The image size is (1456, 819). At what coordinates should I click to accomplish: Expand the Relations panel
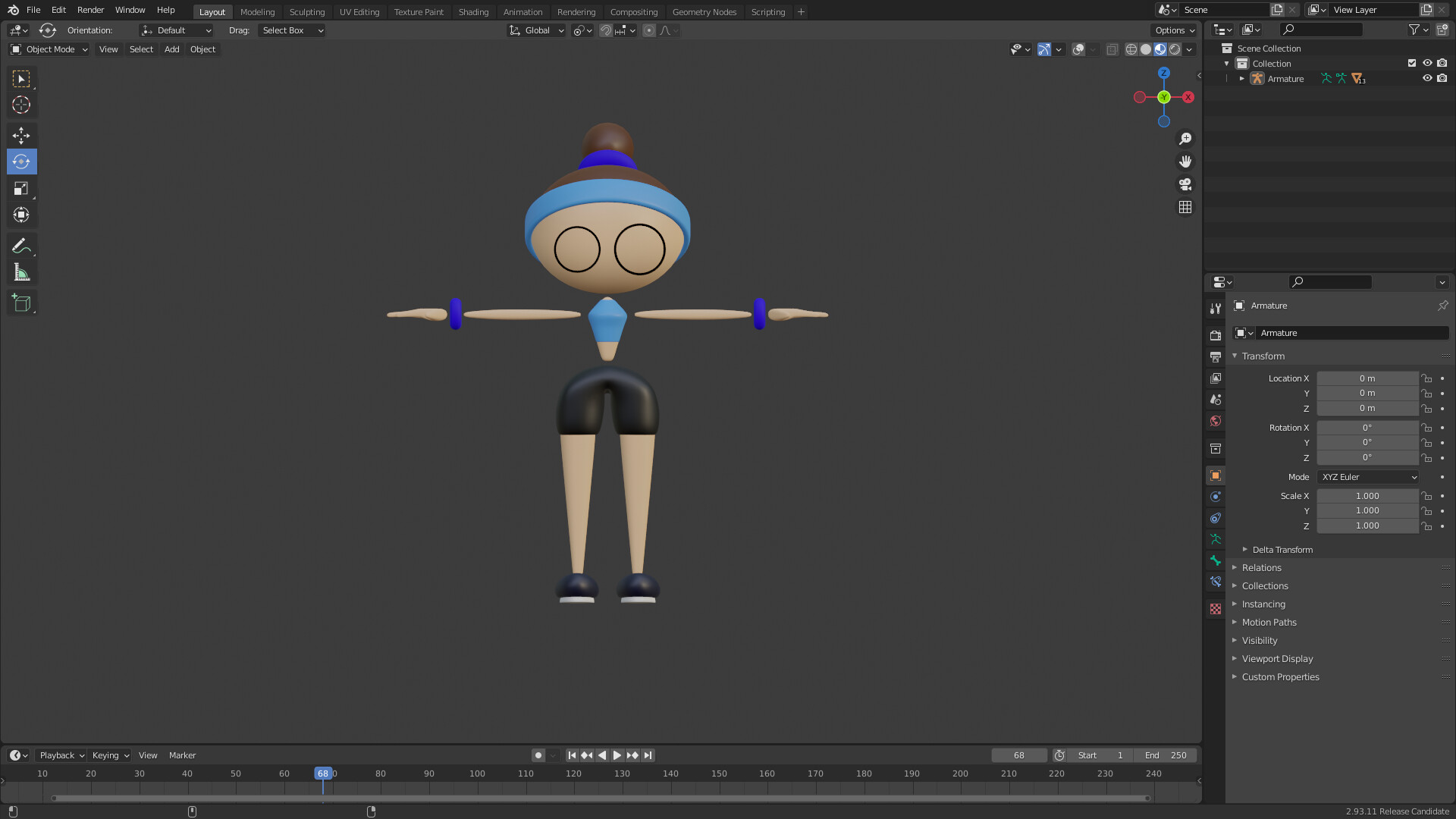tap(1261, 568)
